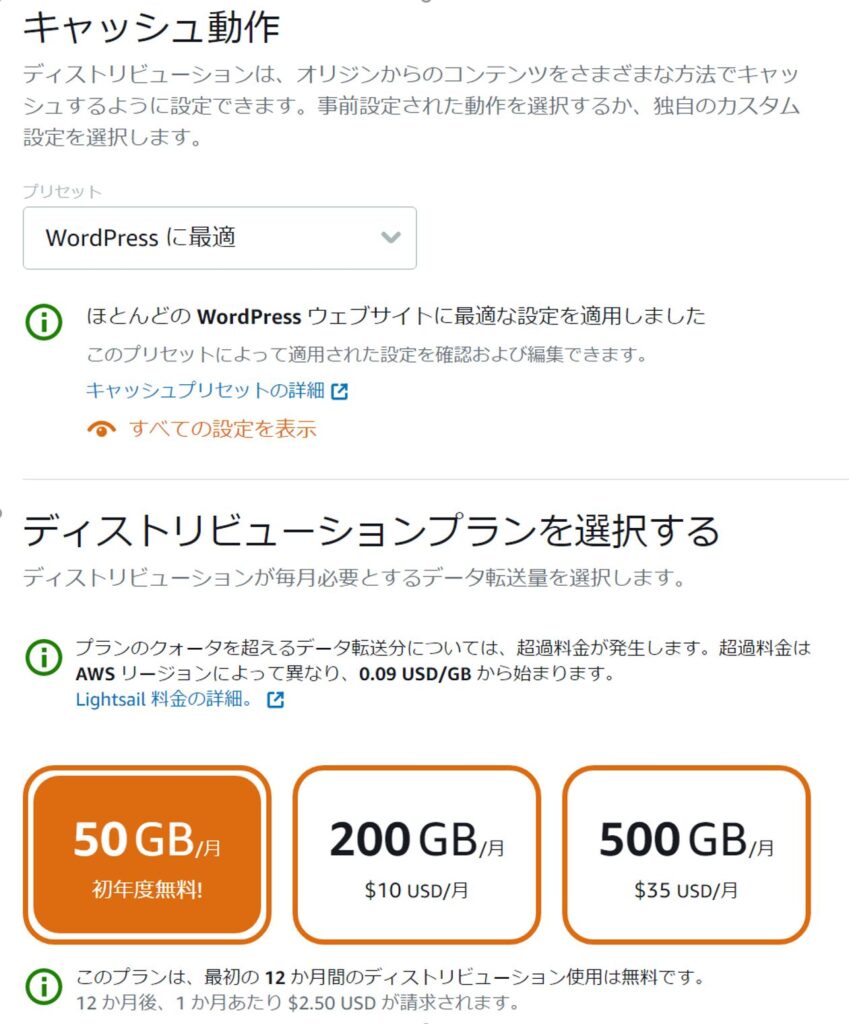Click the chevron arrow in the preset box
This screenshot has width=849, height=1024.
click(391, 238)
